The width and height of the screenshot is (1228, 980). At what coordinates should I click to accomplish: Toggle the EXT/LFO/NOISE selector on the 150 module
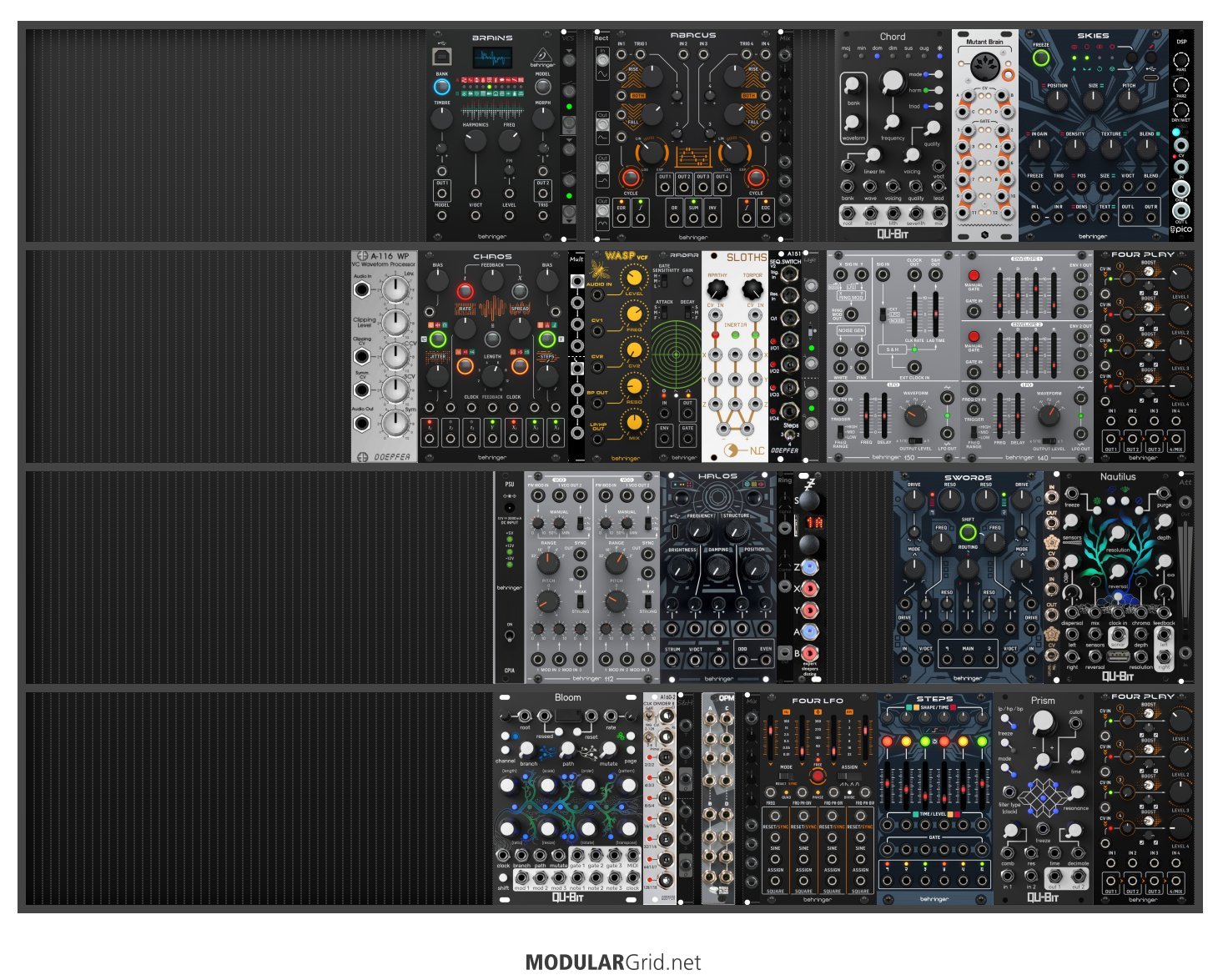coord(883,314)
